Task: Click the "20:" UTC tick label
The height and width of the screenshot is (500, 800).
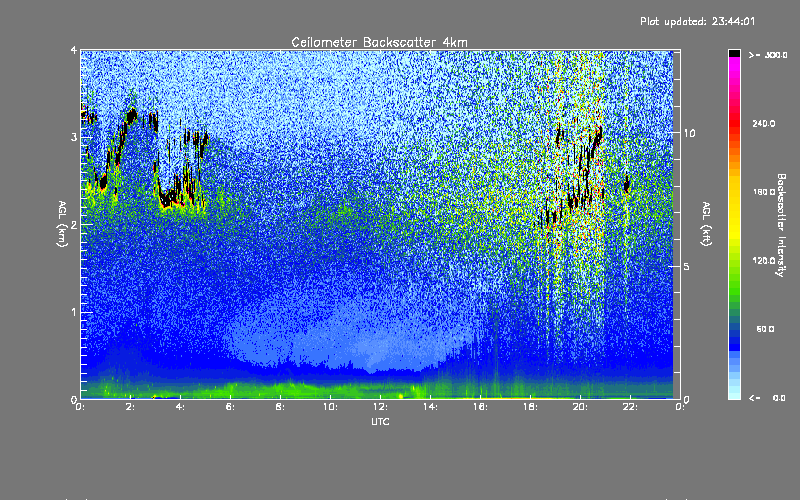Action: 581,407
